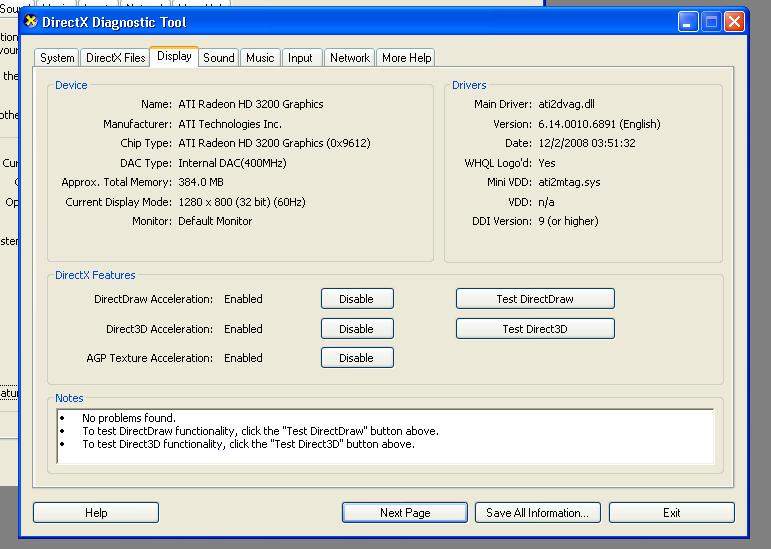This screenshot has width=771, height=549.
Task: Open the More Help tab
Action: click(407, 58)
